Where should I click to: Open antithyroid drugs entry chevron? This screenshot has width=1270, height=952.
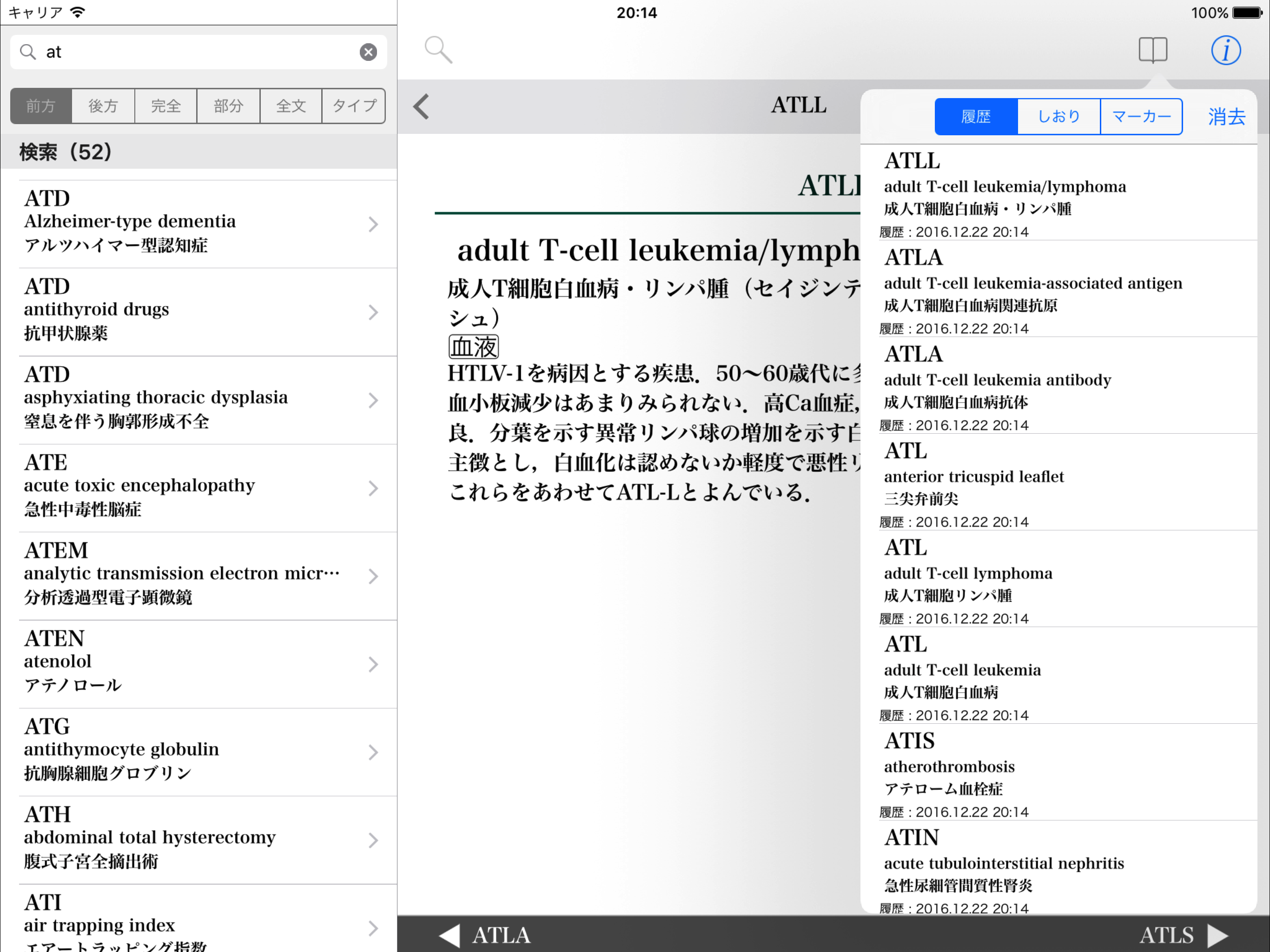coord(373,312)
